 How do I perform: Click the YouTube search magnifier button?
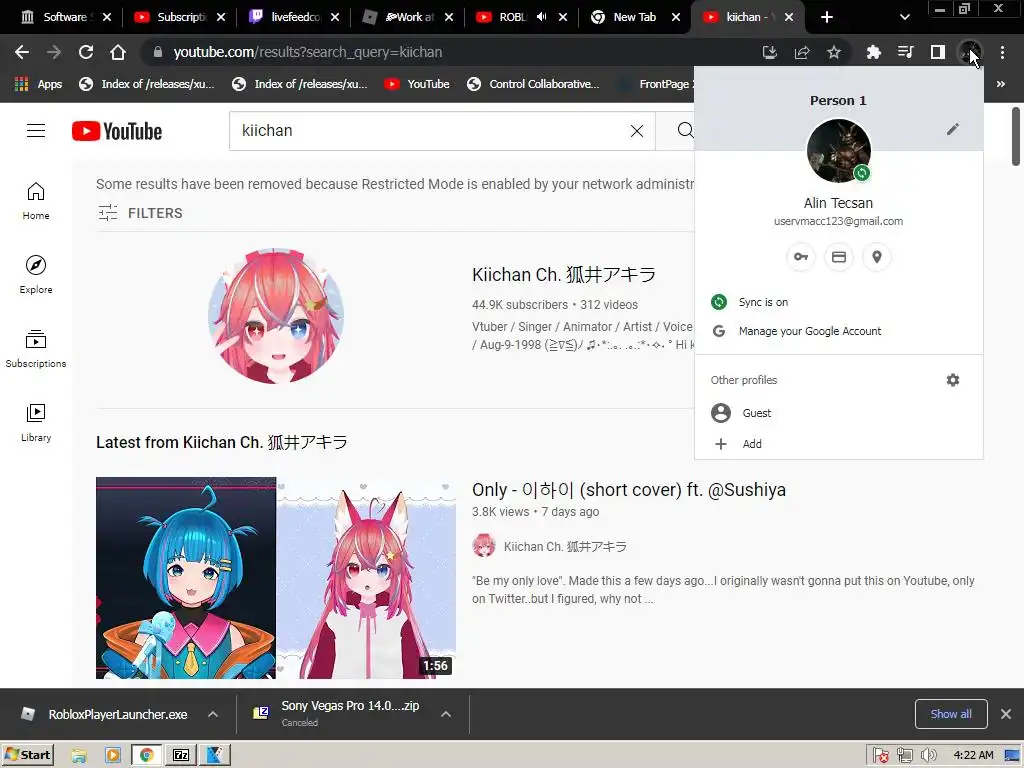click(685, 131)
